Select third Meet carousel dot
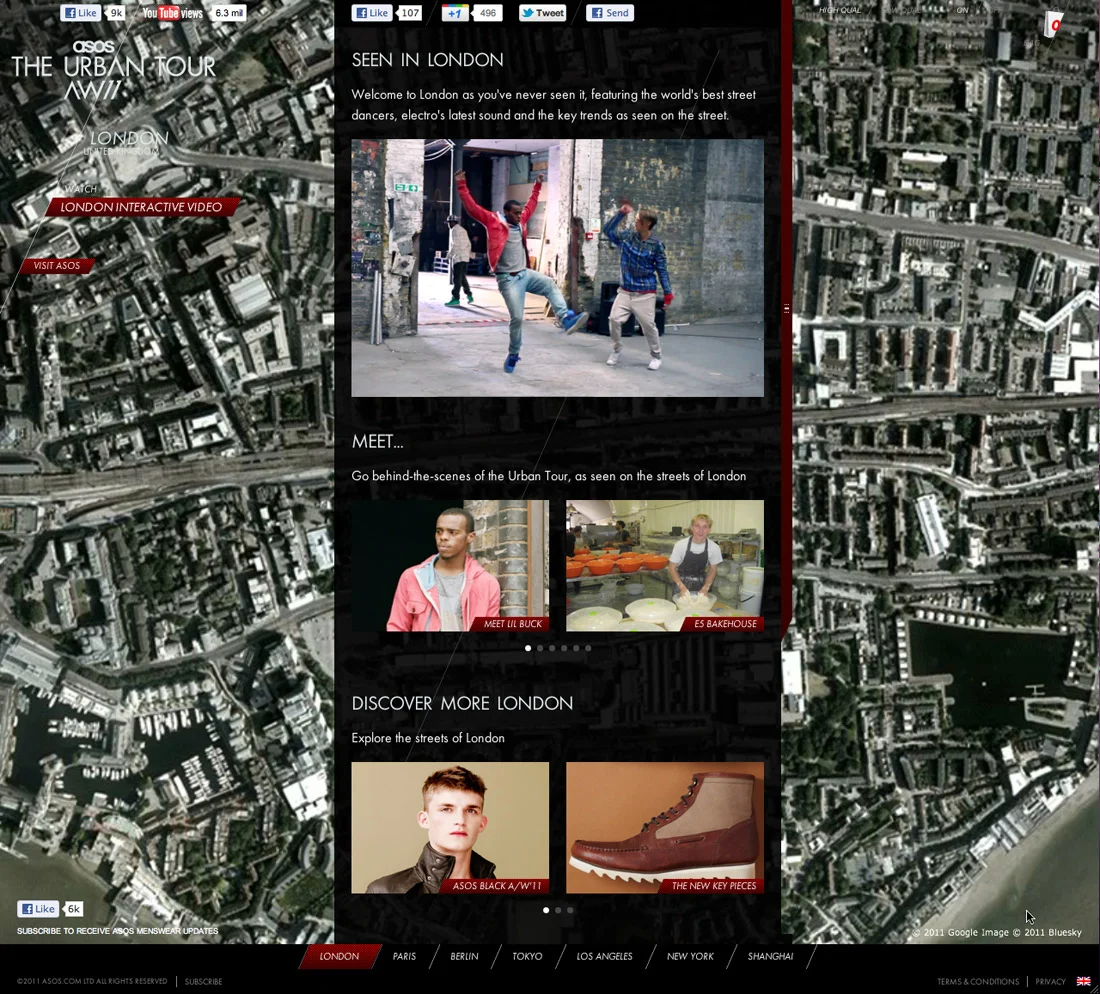1100x994 pixels. point(552,648)
